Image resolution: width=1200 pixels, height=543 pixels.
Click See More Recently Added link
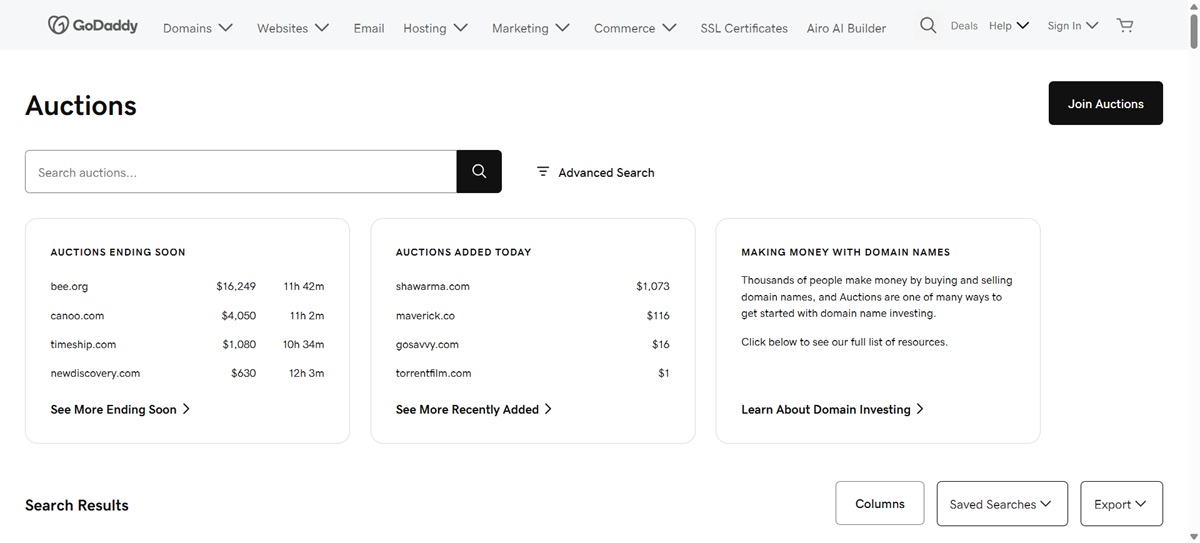473,409
